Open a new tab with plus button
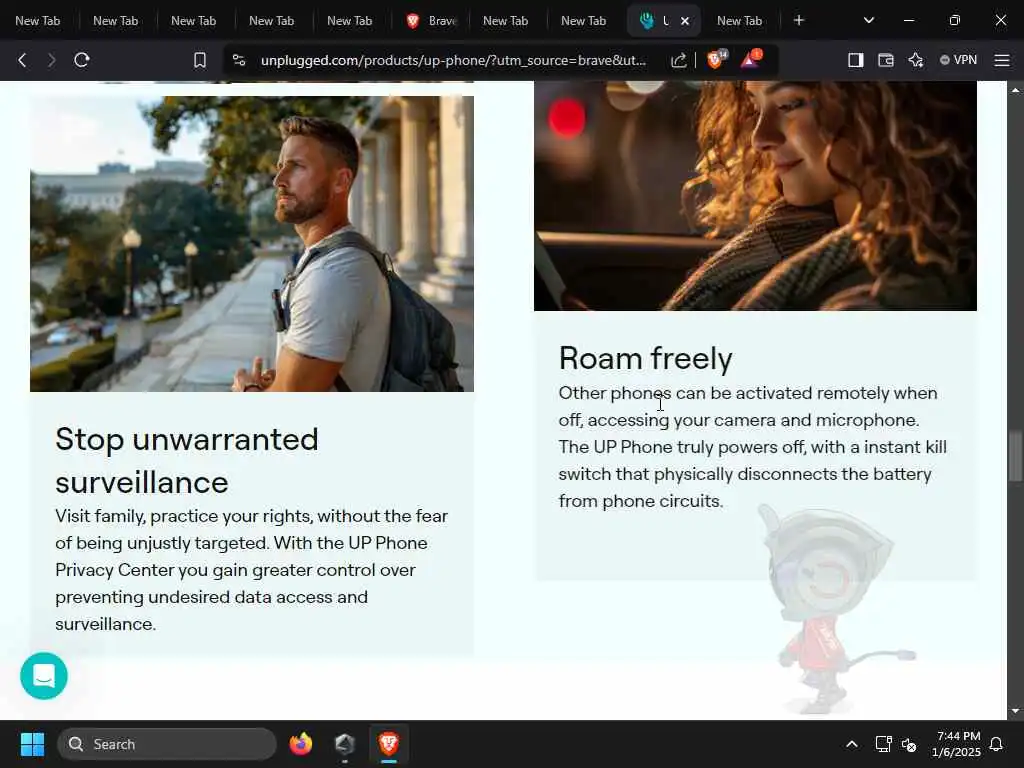This screenshot has width=1024, height=768. [x=799, y=20]
